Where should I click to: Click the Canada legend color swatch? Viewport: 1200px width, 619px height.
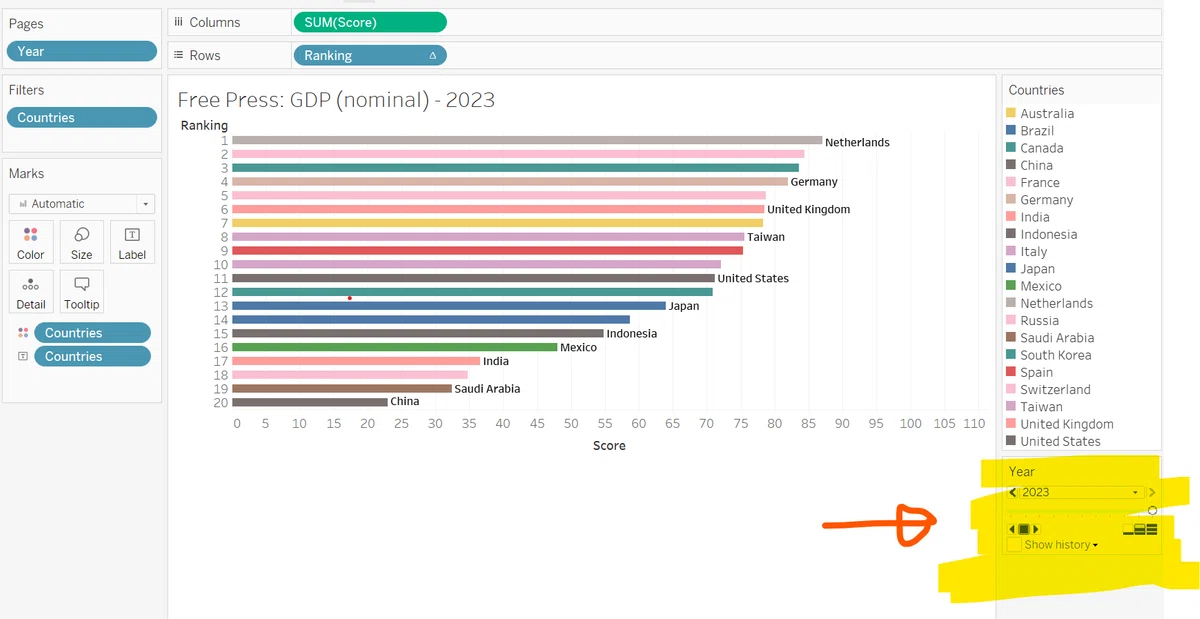1011,148
